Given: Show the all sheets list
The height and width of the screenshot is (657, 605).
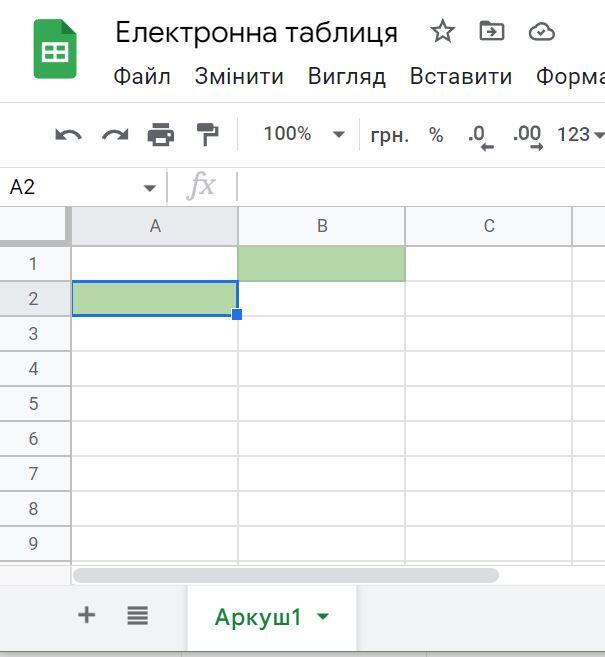Looking at the screenshot, I should (x=137, y=616).
